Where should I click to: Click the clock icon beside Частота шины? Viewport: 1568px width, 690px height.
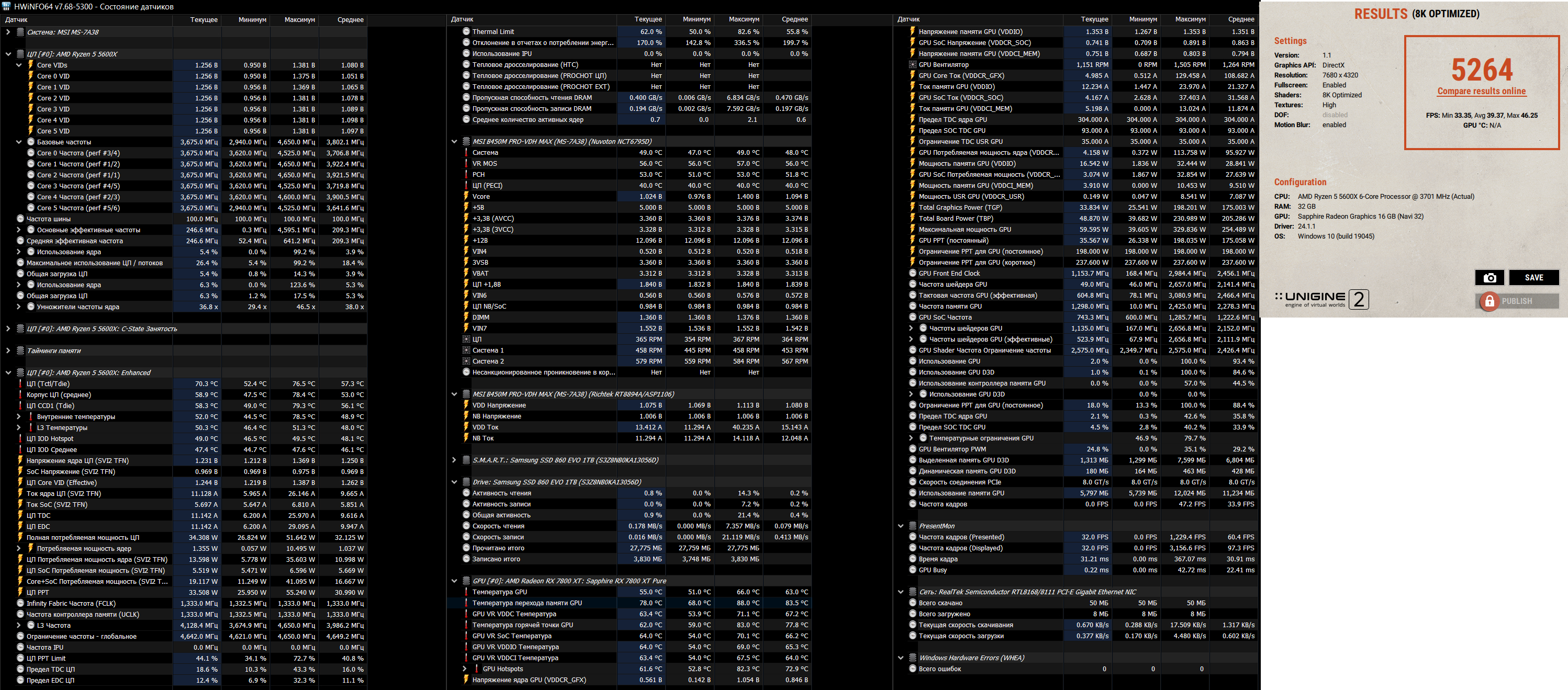[20, 219]
